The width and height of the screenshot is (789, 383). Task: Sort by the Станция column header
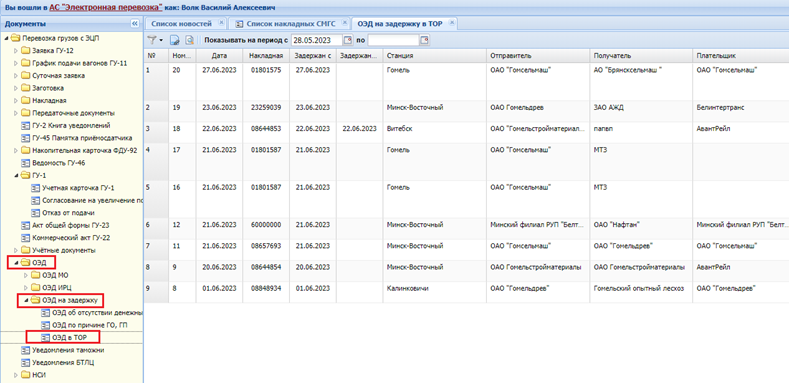pyautogui.click(x=434, y=56)
